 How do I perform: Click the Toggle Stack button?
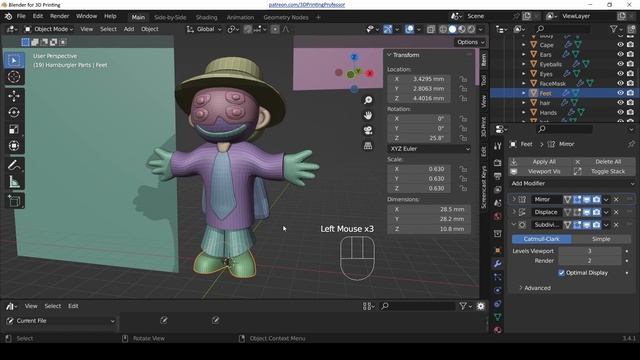604,171
